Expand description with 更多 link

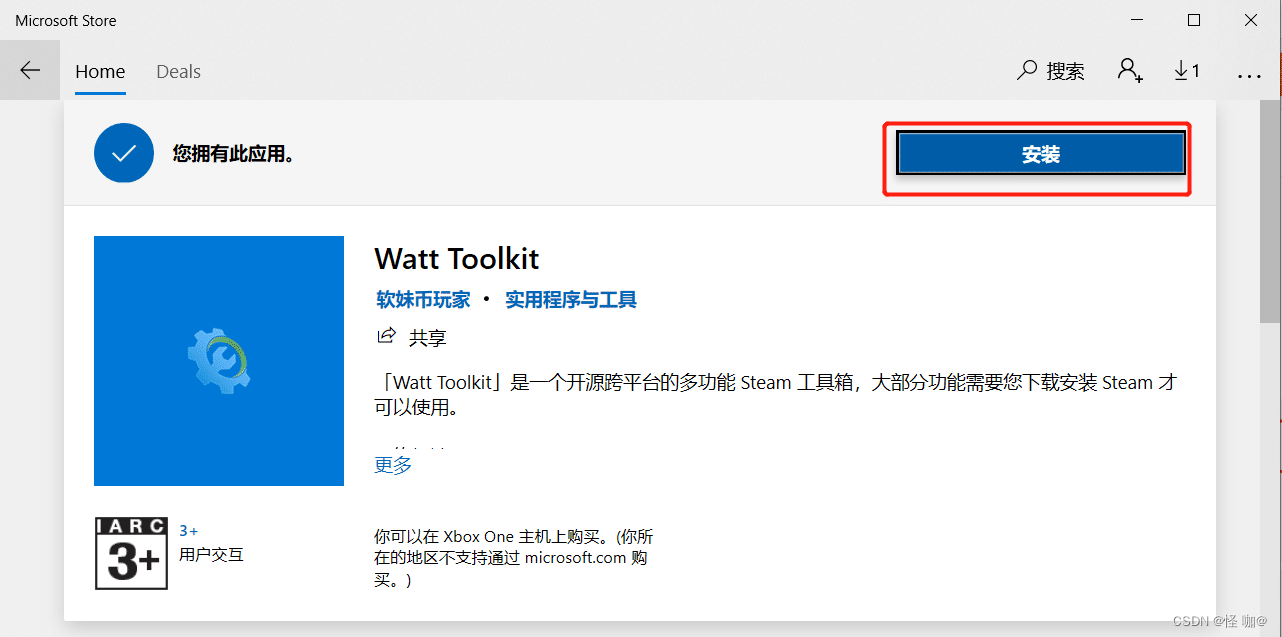tap(393, 465)
